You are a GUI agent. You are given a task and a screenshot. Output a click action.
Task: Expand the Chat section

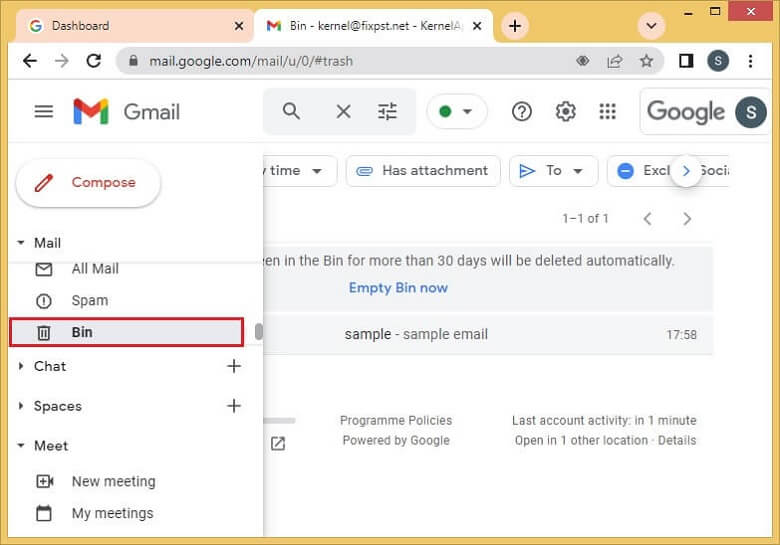point(21,366)
